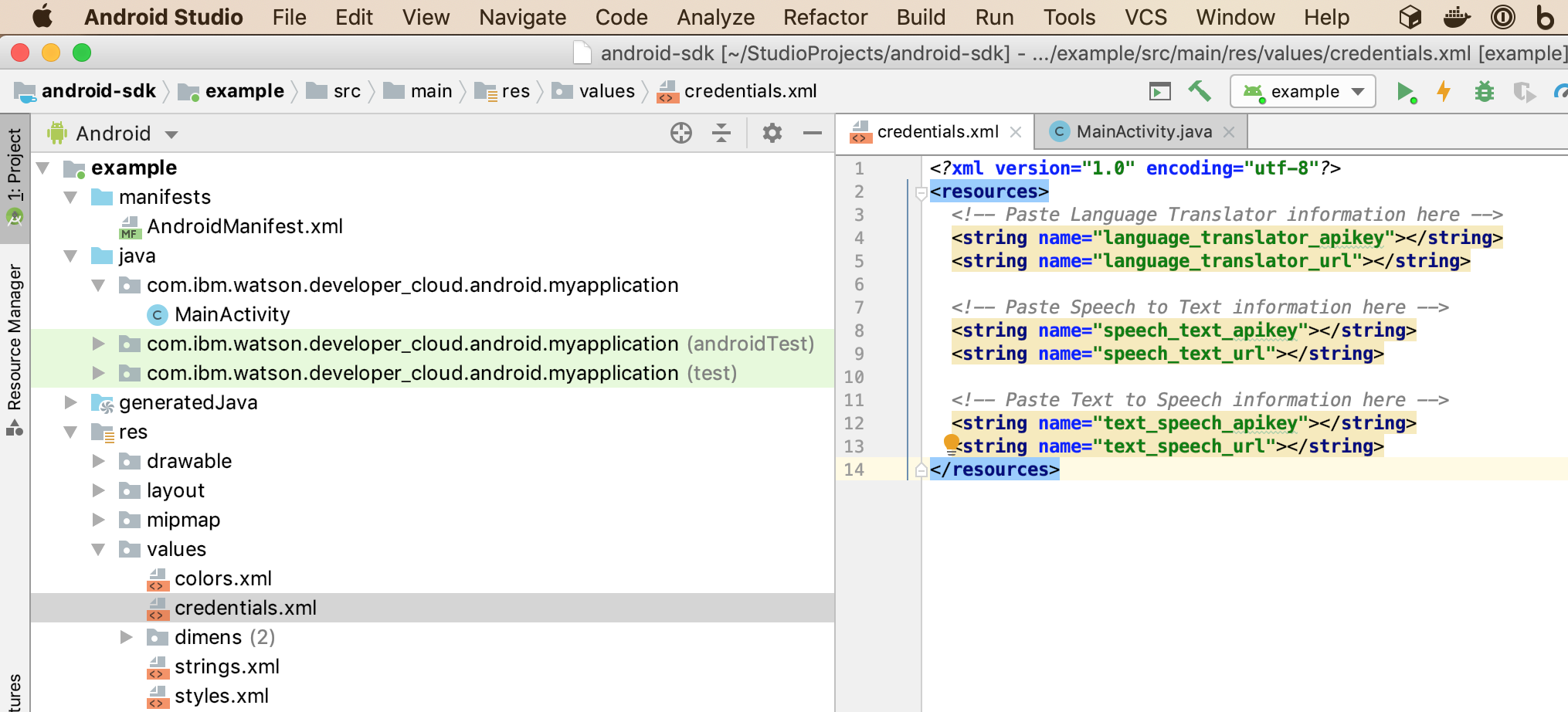Collapse the values folder

pos(99,549)
